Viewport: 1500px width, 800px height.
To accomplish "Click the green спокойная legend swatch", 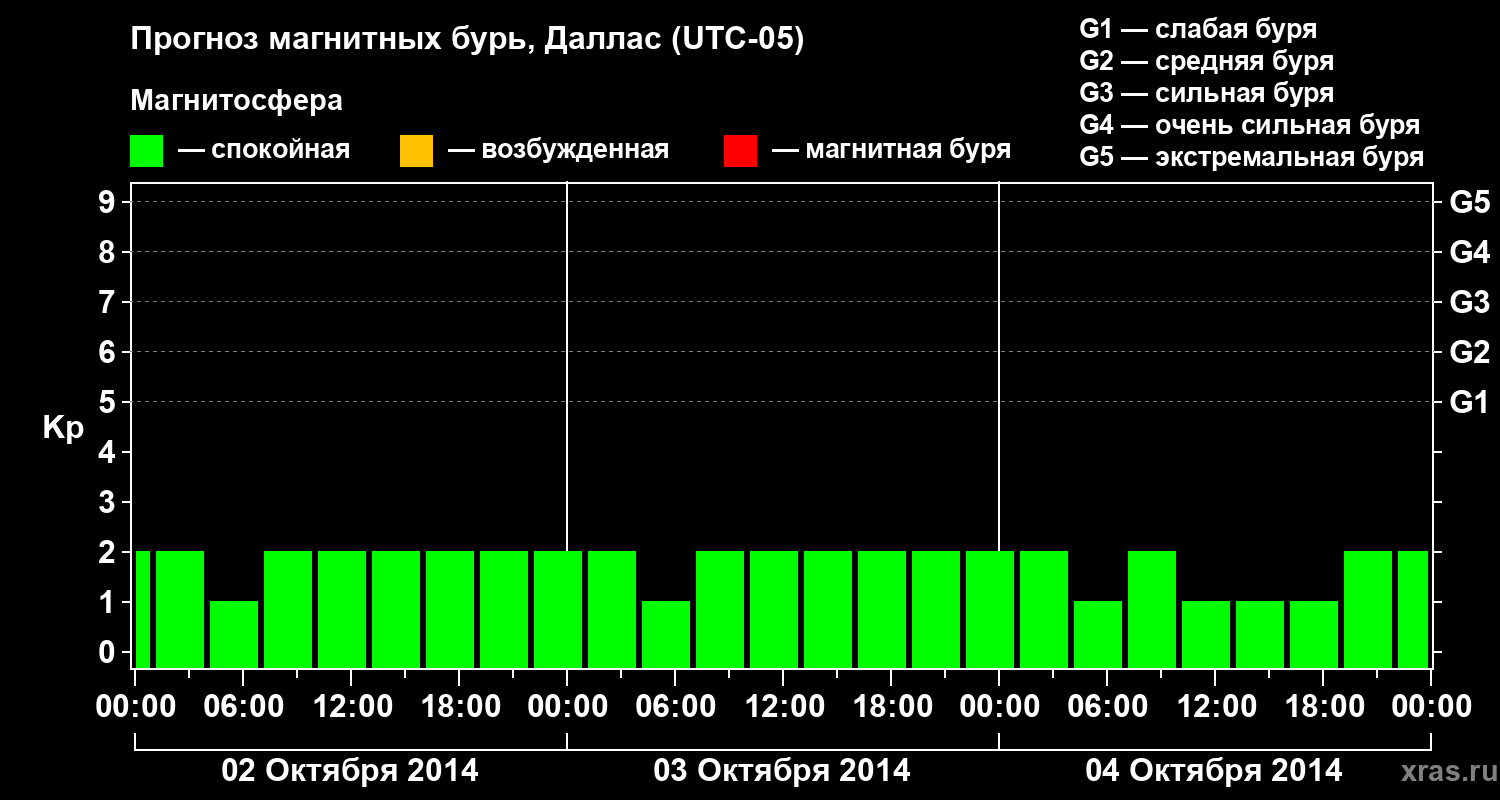I will (147, 151).
